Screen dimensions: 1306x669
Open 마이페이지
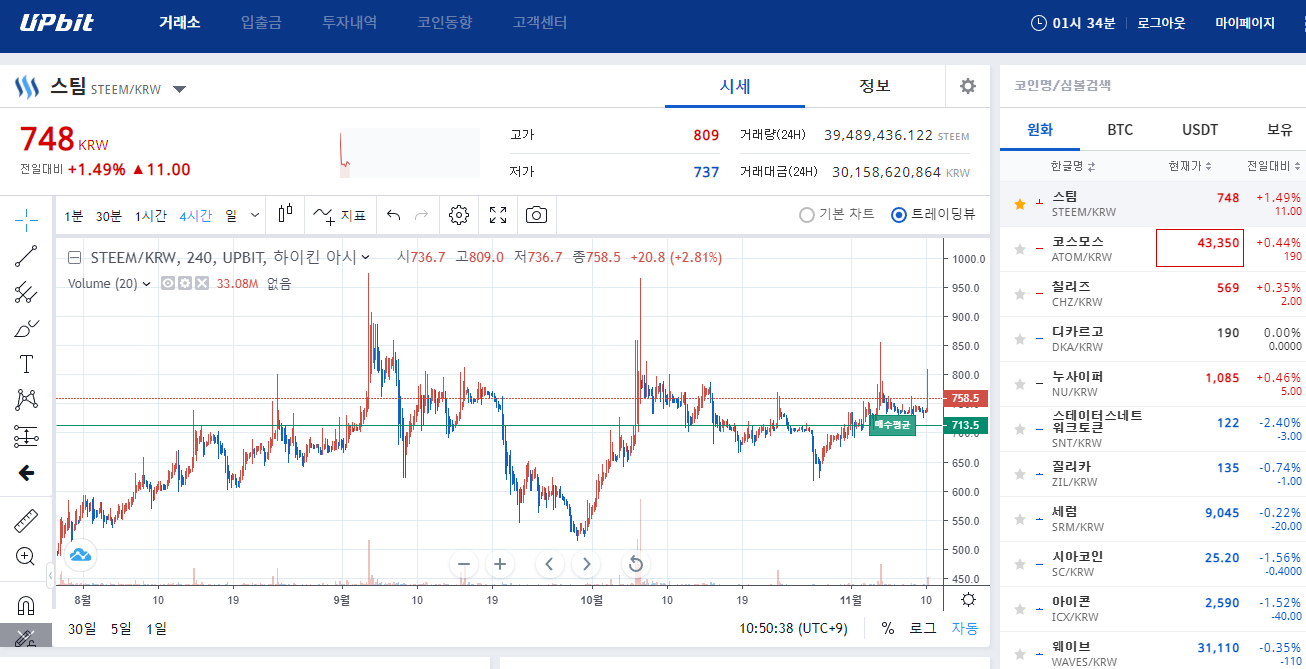[1245, 23]
